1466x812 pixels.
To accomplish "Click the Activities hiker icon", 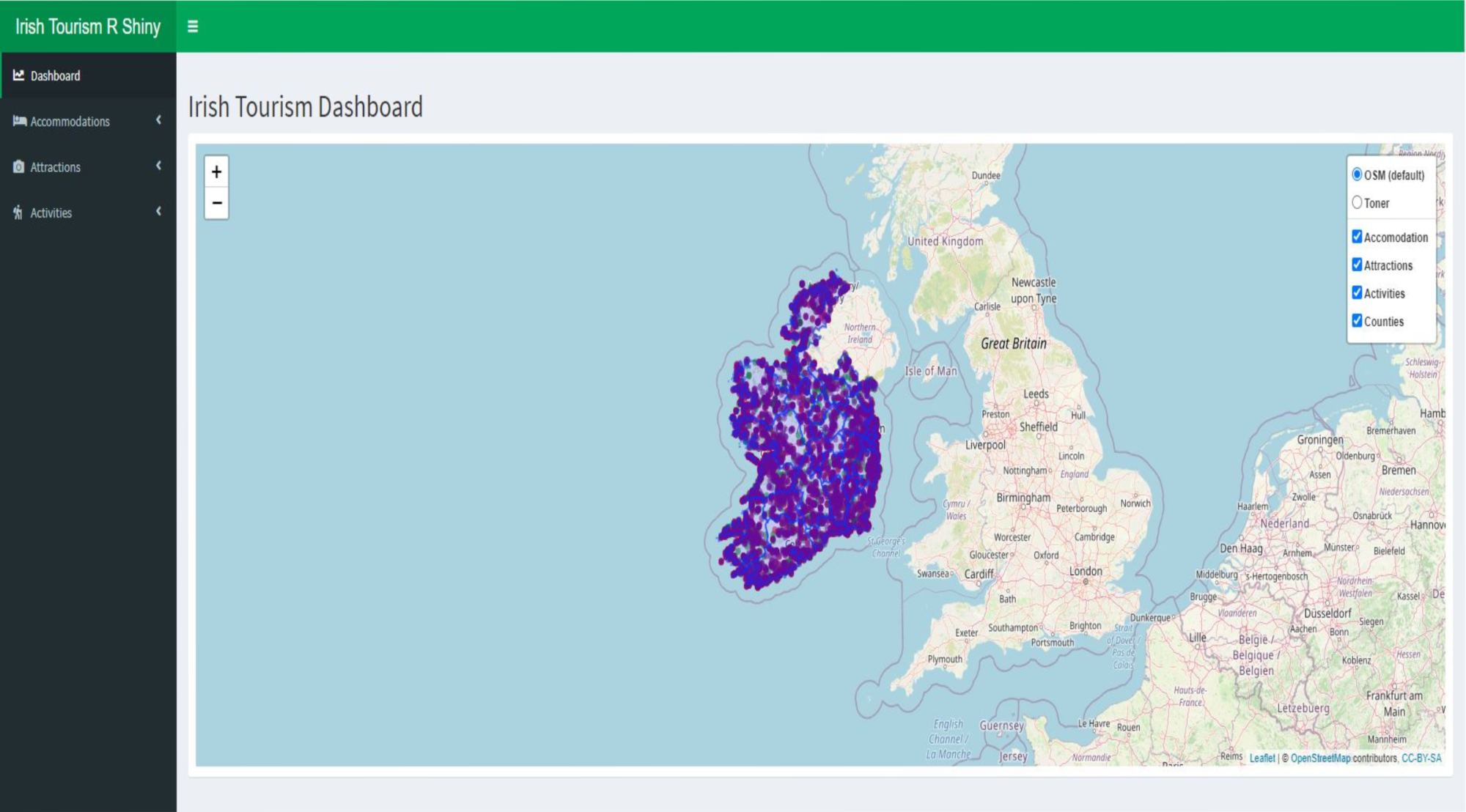I will click(x=18, y=213).
